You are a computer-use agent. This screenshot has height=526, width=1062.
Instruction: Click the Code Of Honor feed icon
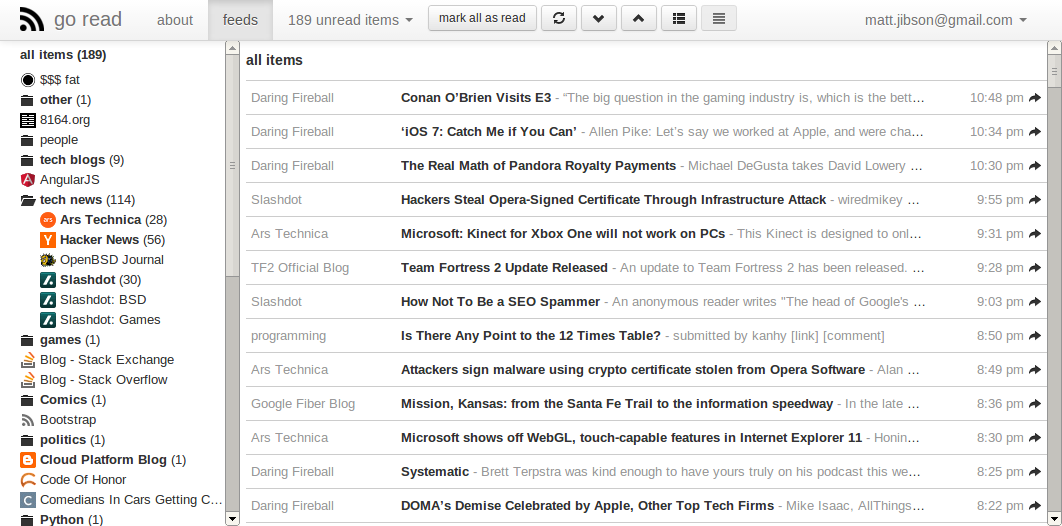28,479
